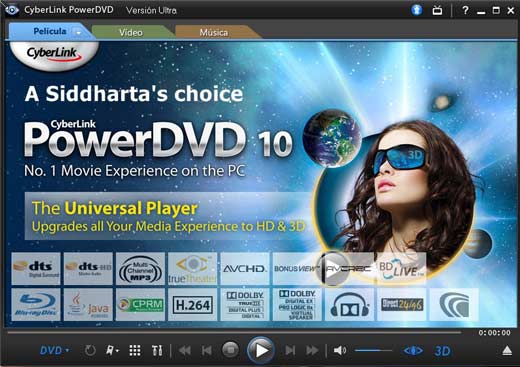Click the Java badge
The image size is (520, 367).
(x=88, y=305)
